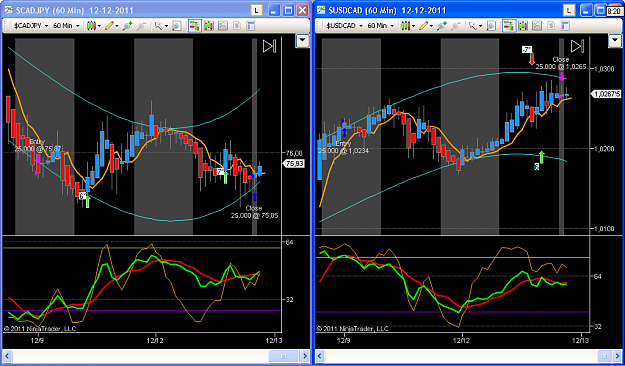This screenshot has width=625, height=366.
Task: Open the pencil drawing tools dropdown in CADJPY window
Action: [112, 26]
